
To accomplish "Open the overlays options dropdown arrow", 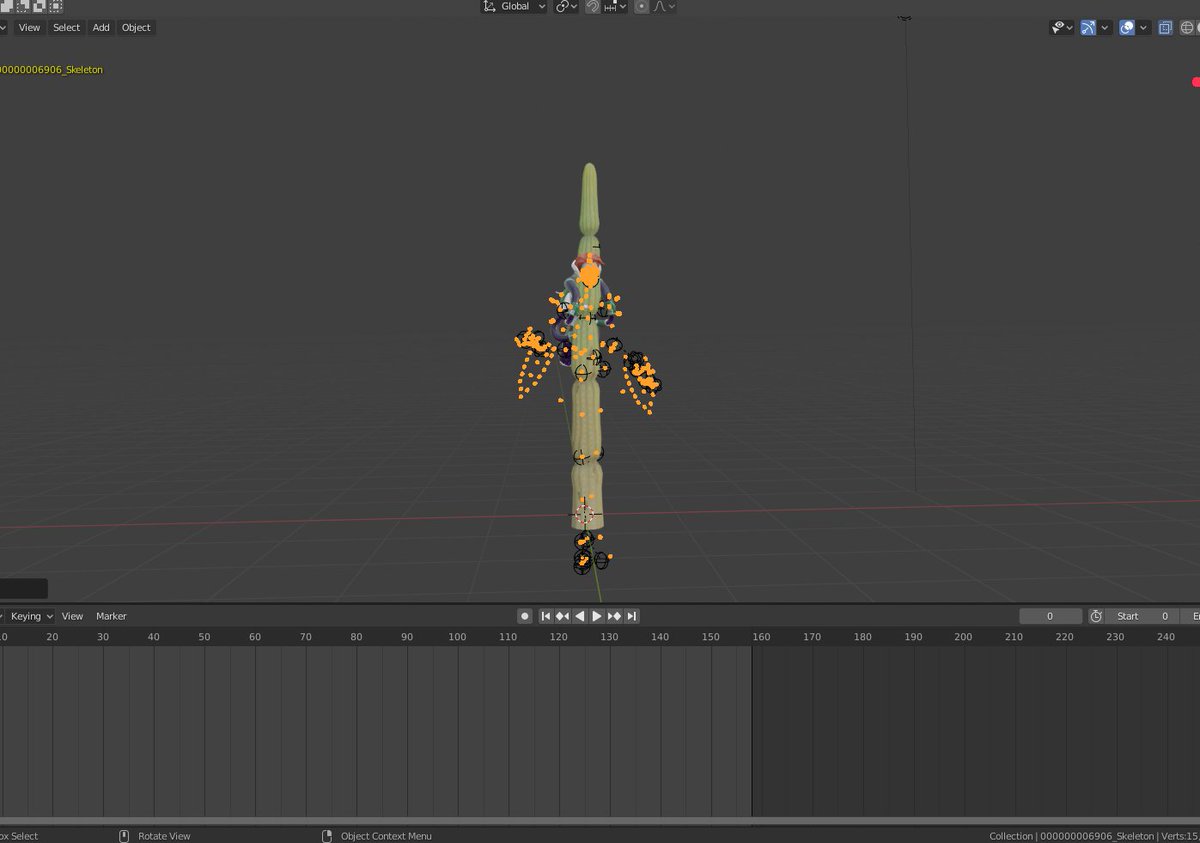I will (x=1144, y=28).
